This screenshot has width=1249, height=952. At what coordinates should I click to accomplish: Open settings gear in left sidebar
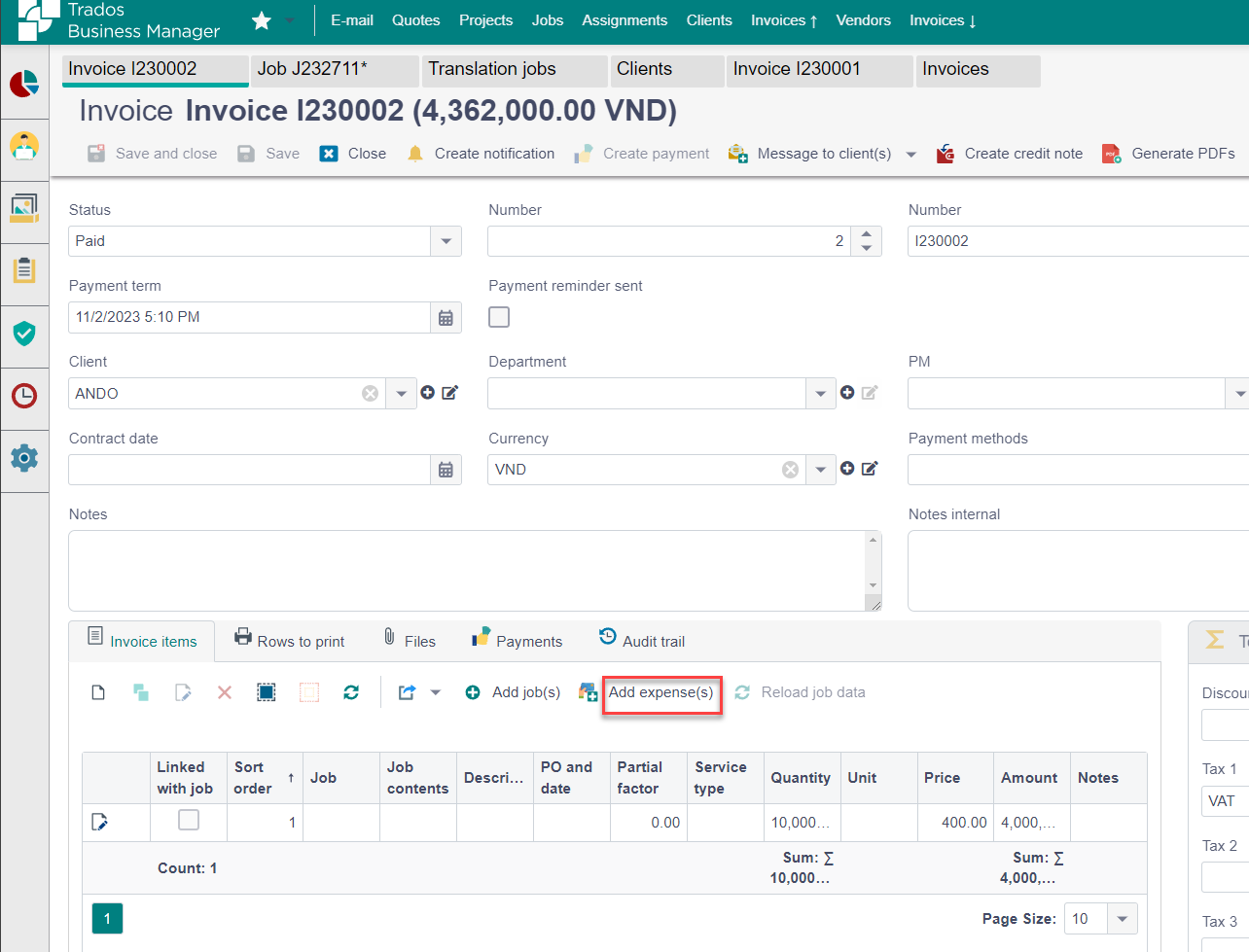[x=24, y=458]
